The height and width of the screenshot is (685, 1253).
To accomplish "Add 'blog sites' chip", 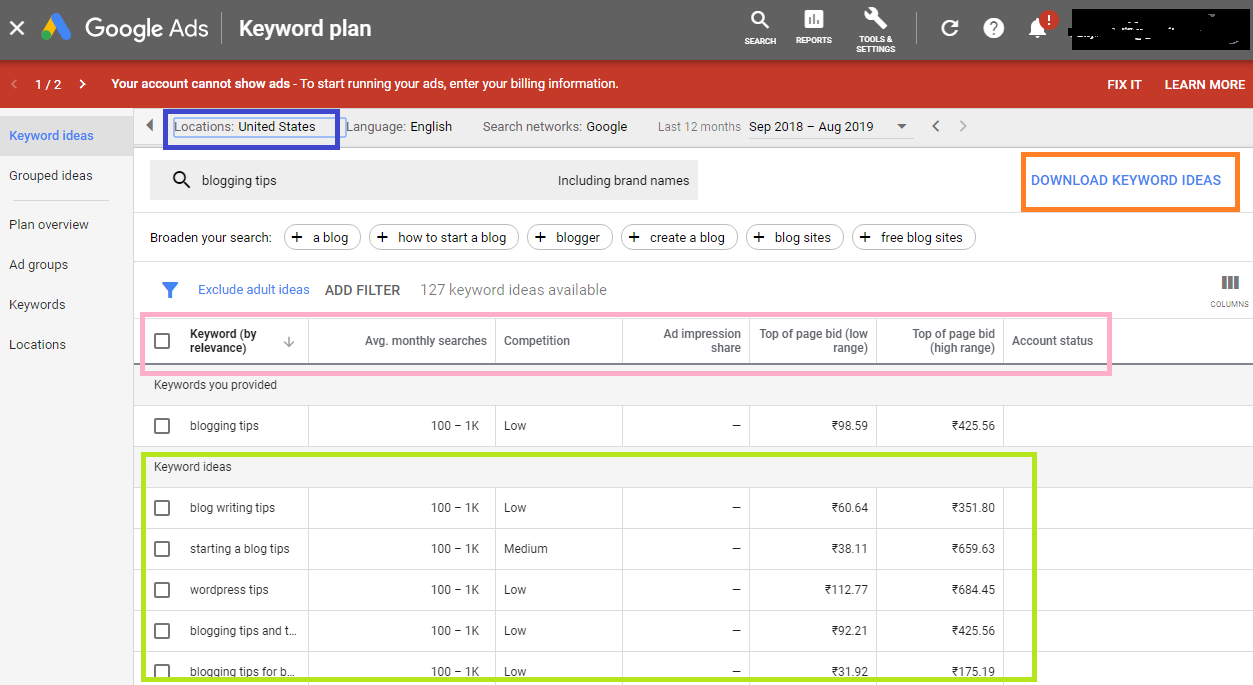I will click(795, 237).
